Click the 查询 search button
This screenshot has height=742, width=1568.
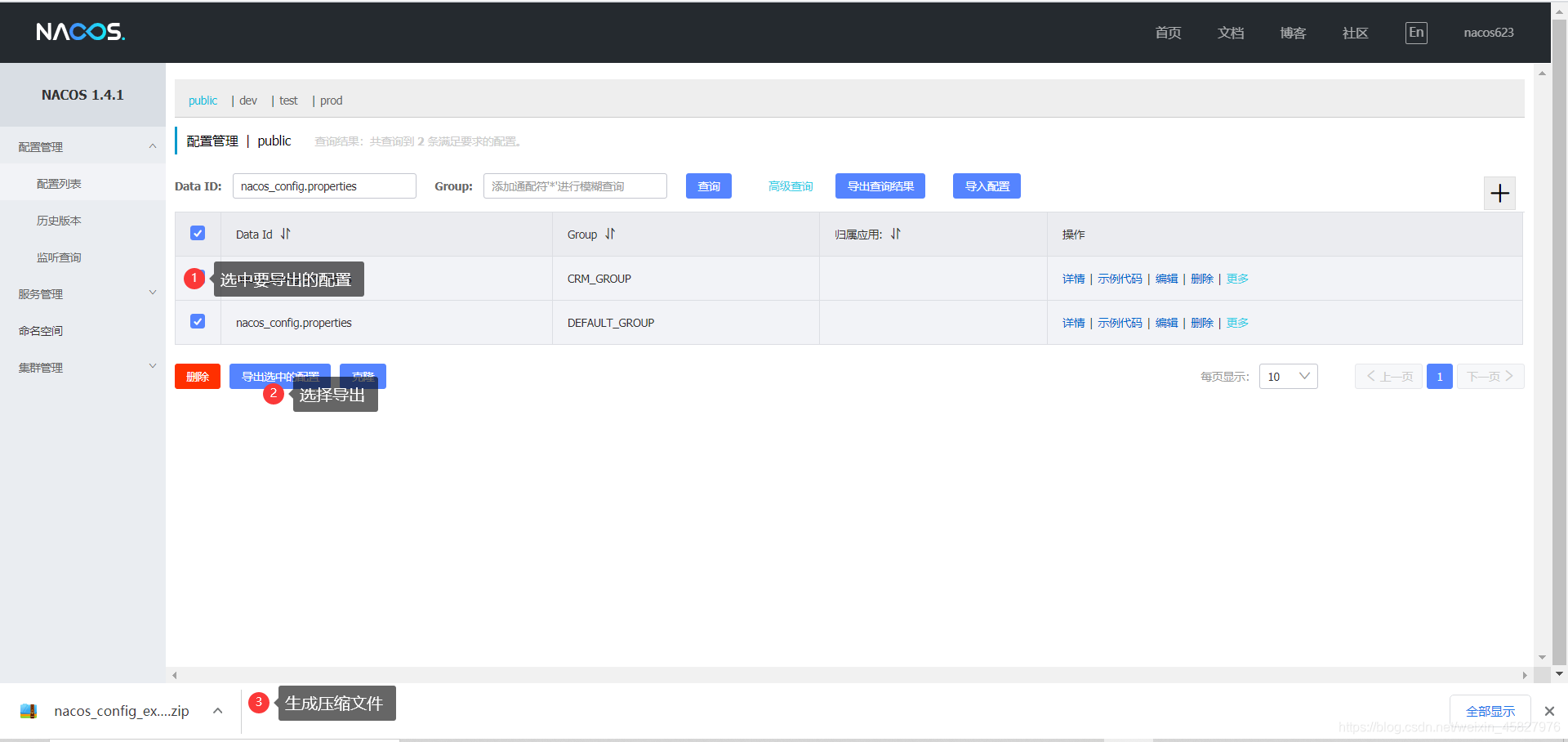708,186
